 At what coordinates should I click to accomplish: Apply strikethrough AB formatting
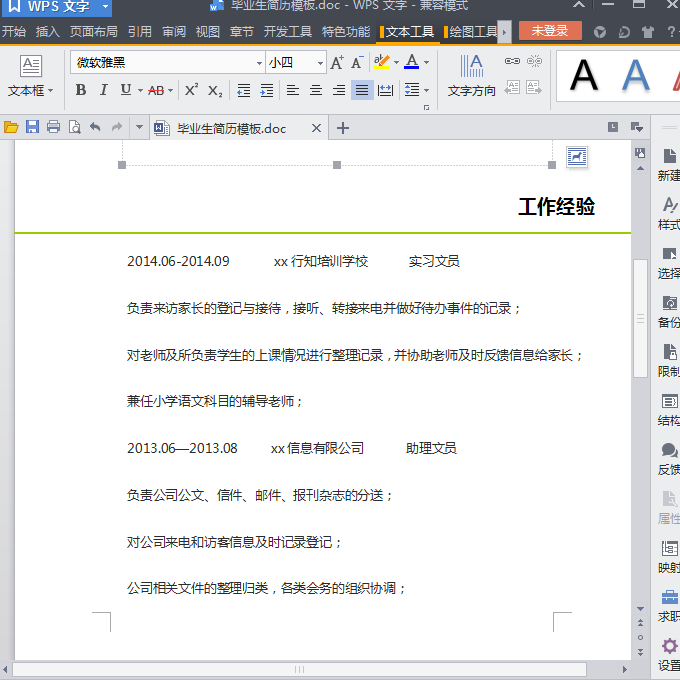click(x=156, y=90)
